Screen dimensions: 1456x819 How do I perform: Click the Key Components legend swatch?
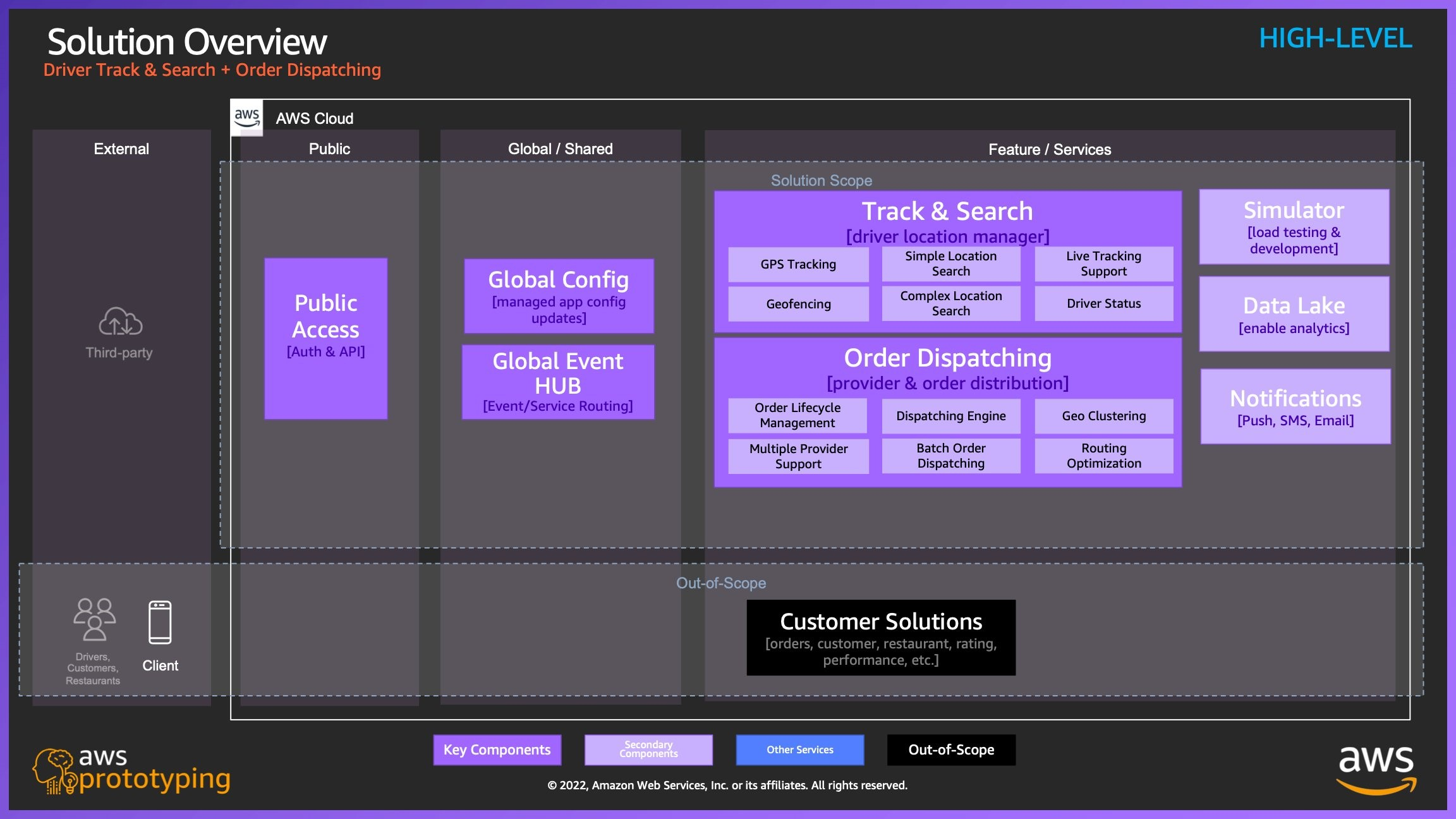coord(497,749)
